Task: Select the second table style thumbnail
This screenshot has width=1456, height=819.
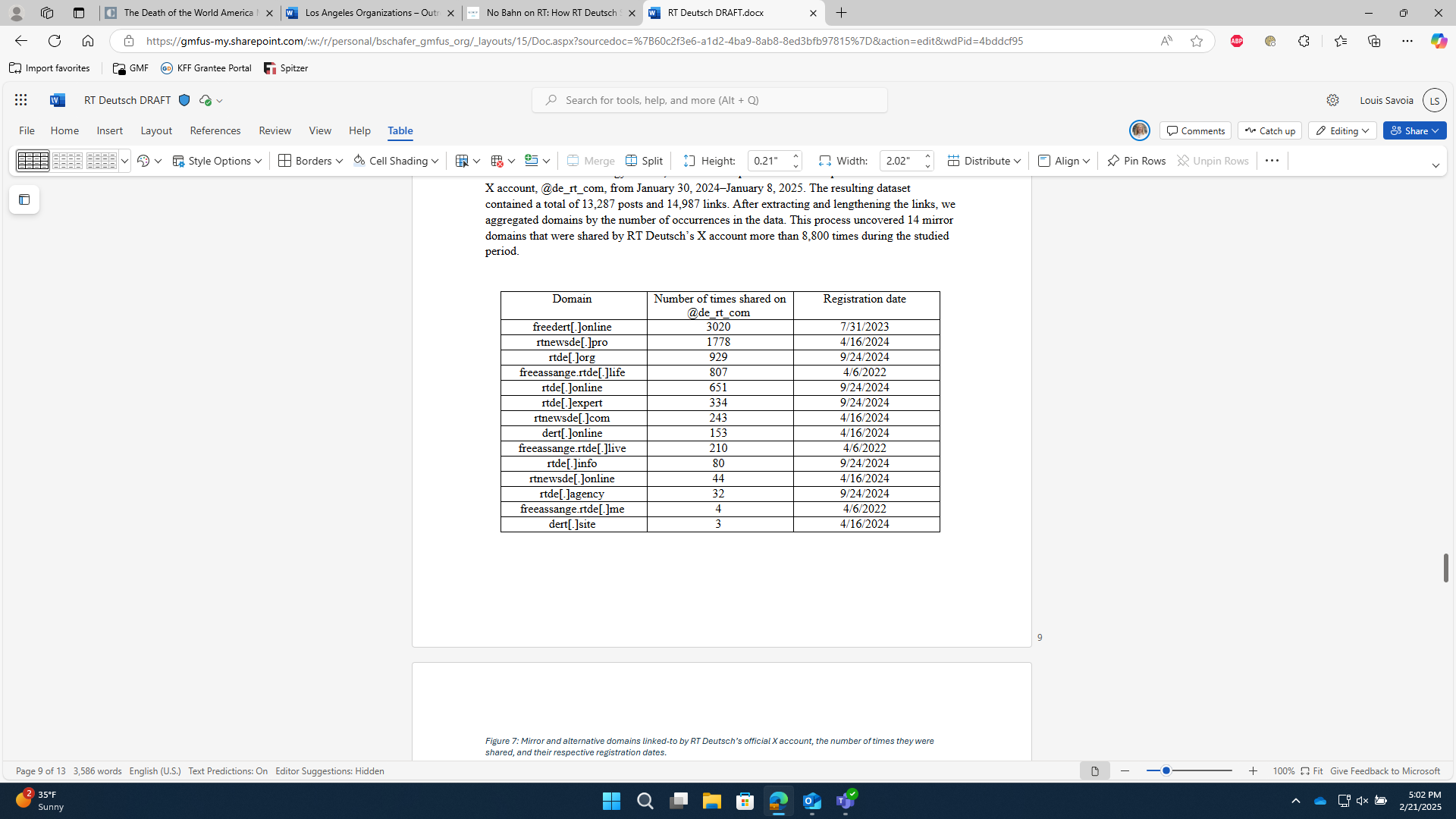Action: coord(67,161)
